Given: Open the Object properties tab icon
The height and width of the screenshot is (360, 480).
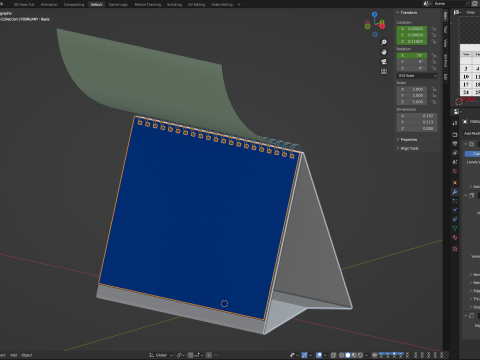Looking at the screenshot, I should point(455,183).
